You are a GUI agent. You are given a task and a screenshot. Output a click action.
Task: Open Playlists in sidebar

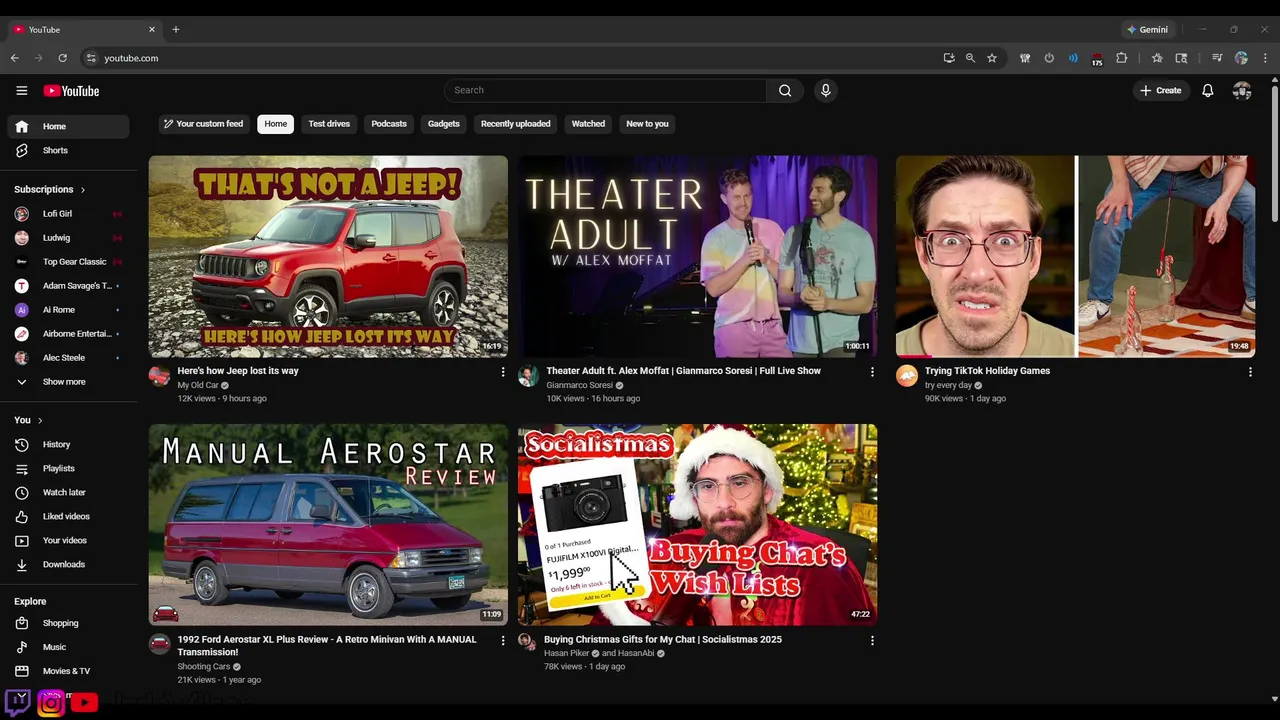coord(68,468)
